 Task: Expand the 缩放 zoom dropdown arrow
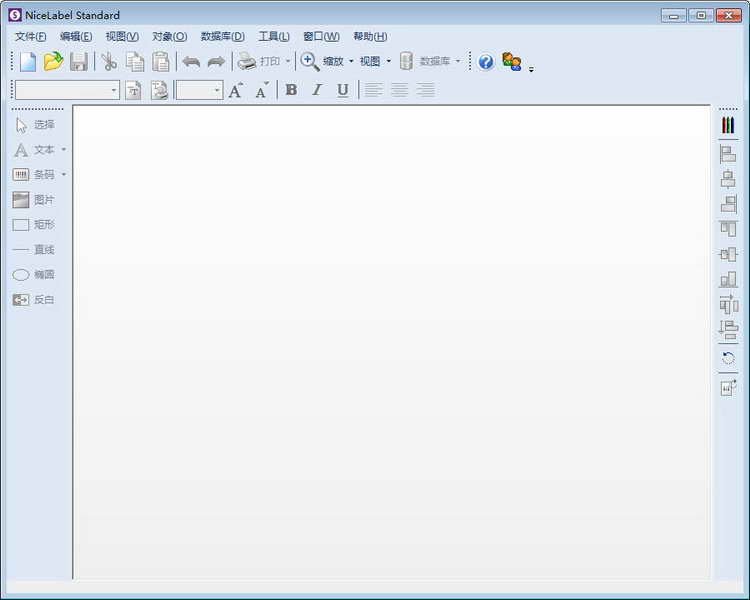[x=352, y=61]
